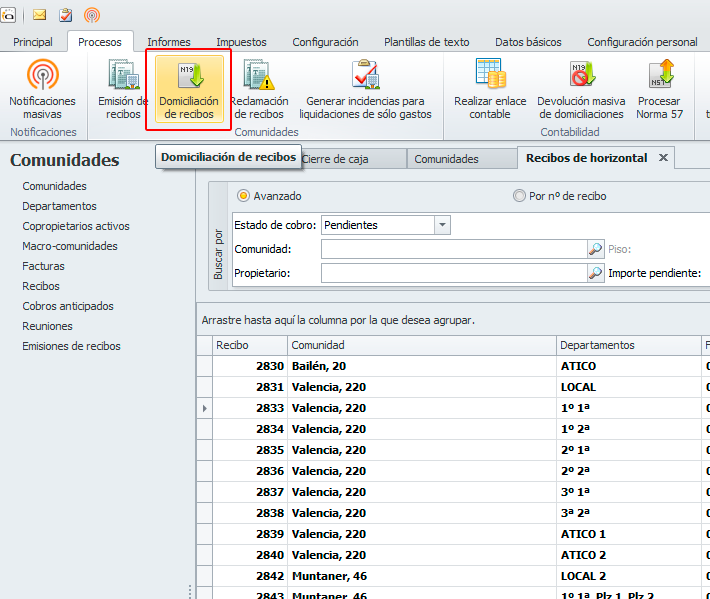Expand the Estado de cobro dropdown
The width and height of the screenshot is (710, 599).
(x=443, y=225)
